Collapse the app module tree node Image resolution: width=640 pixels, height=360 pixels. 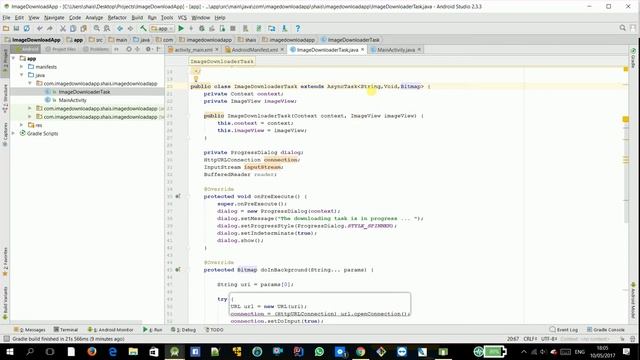[13, 58]
